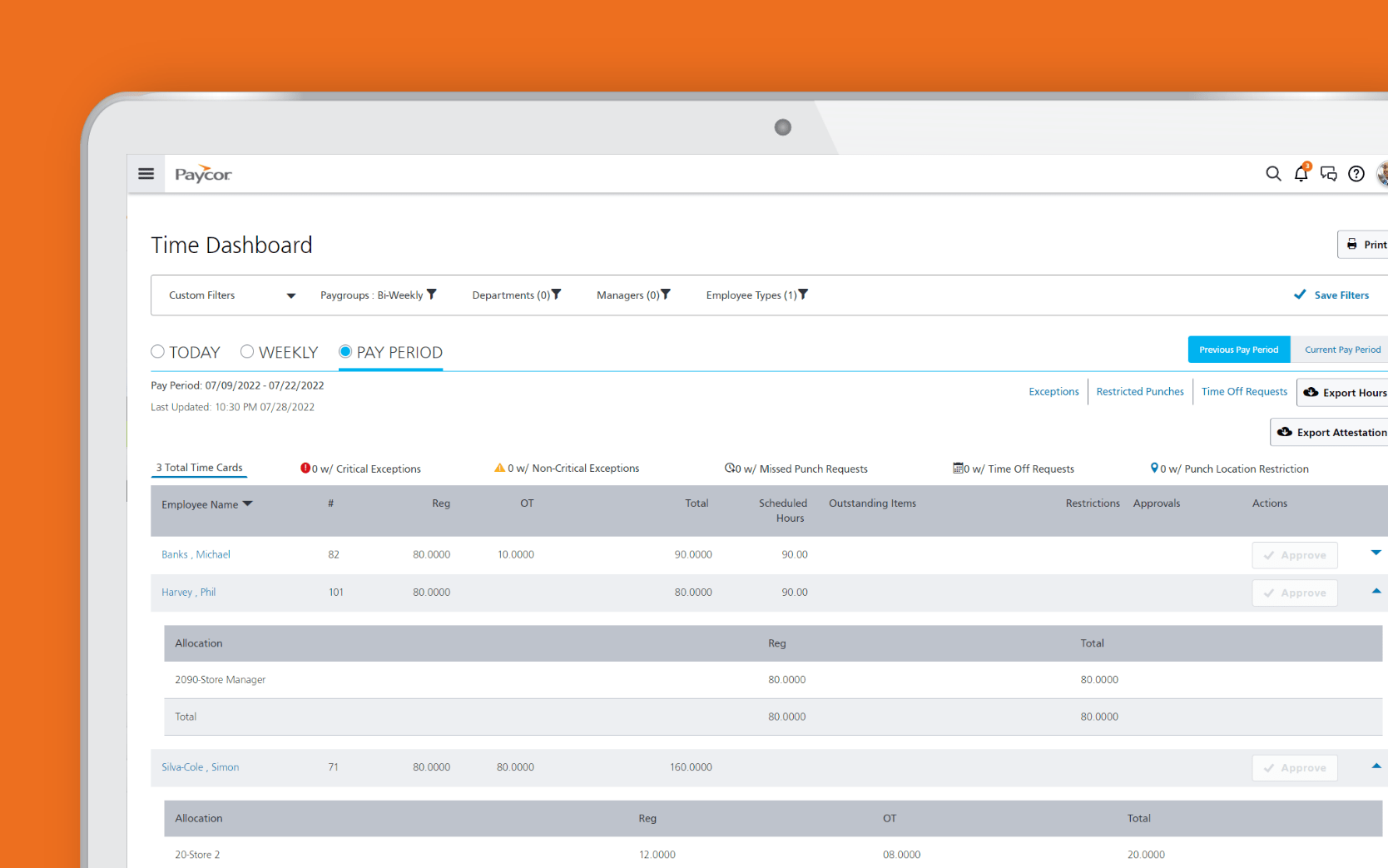Select the WEEKLY radio button
Image resolution: width=1388 pixels, height=868 pixels.
pos(247,351)
